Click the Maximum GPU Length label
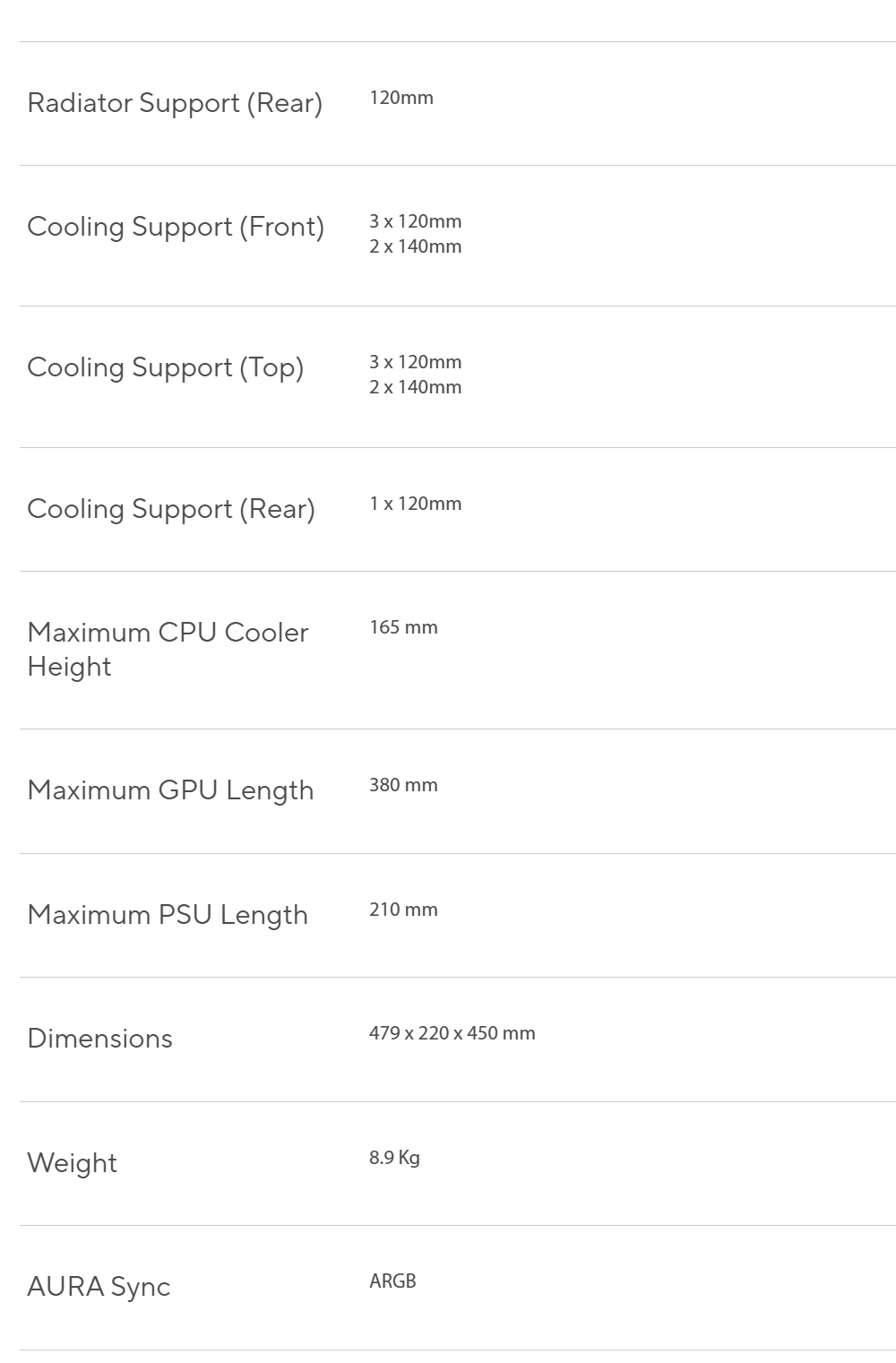 pyautogui.click(x=170, y=790)
